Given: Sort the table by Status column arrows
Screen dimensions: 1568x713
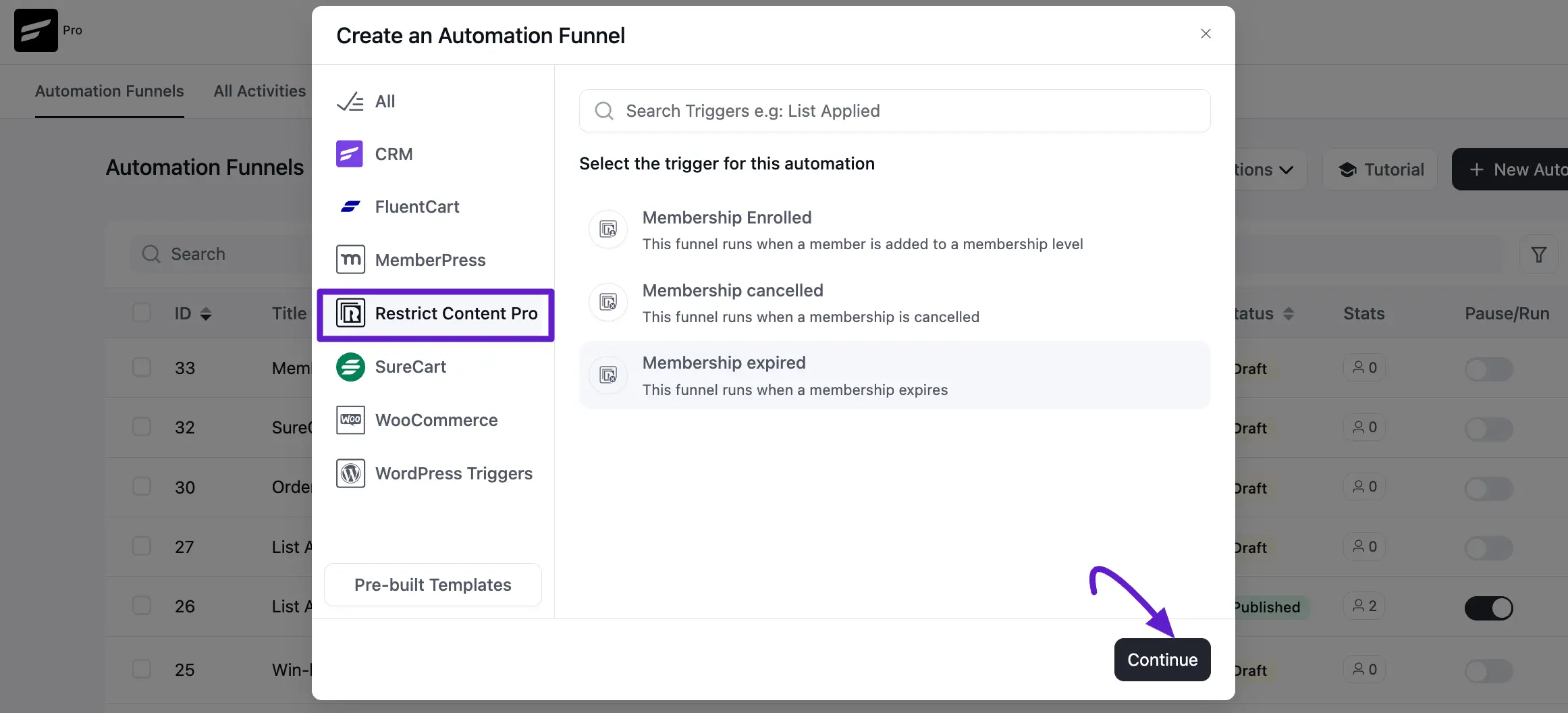Looking at the screenshot, I should (1289, 314).
